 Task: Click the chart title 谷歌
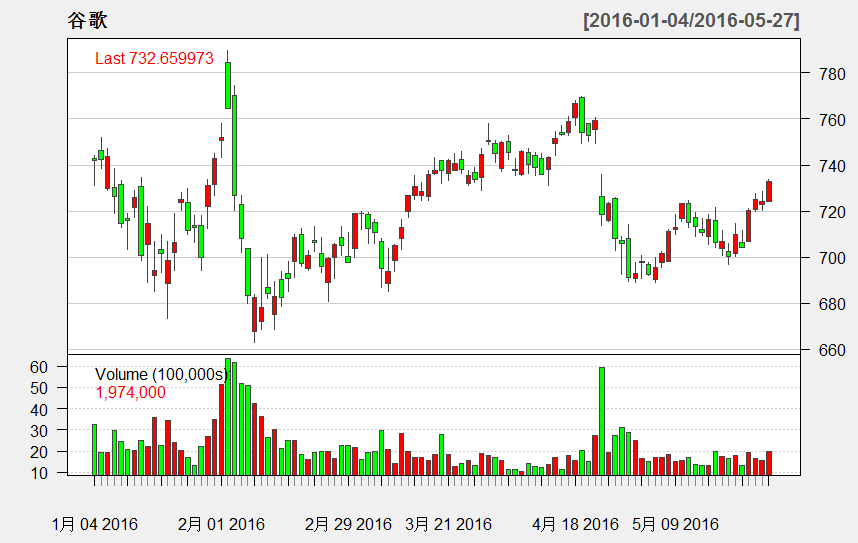coord(88,21)
